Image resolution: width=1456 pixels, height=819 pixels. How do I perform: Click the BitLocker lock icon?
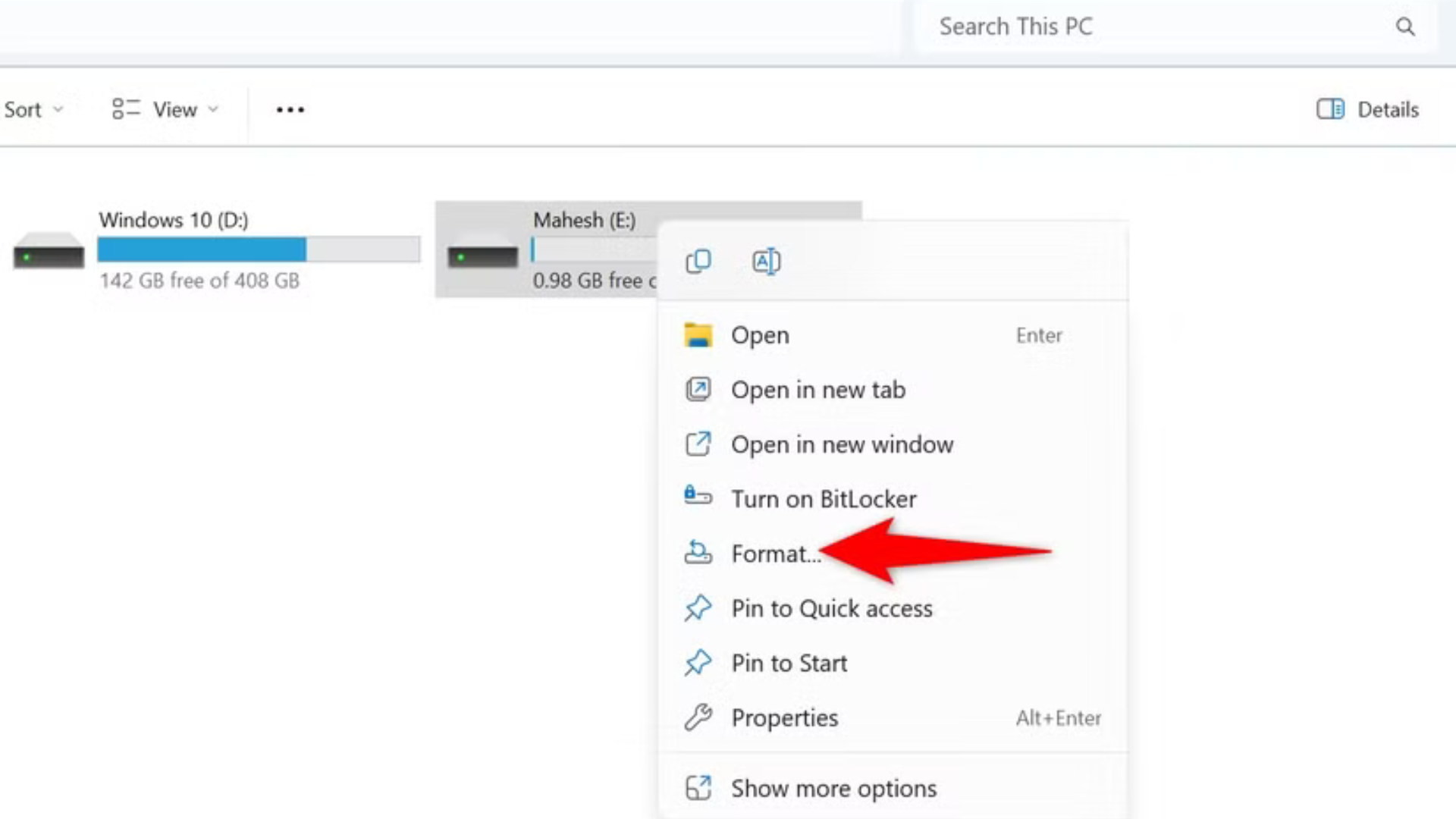[x=698, y=497]
